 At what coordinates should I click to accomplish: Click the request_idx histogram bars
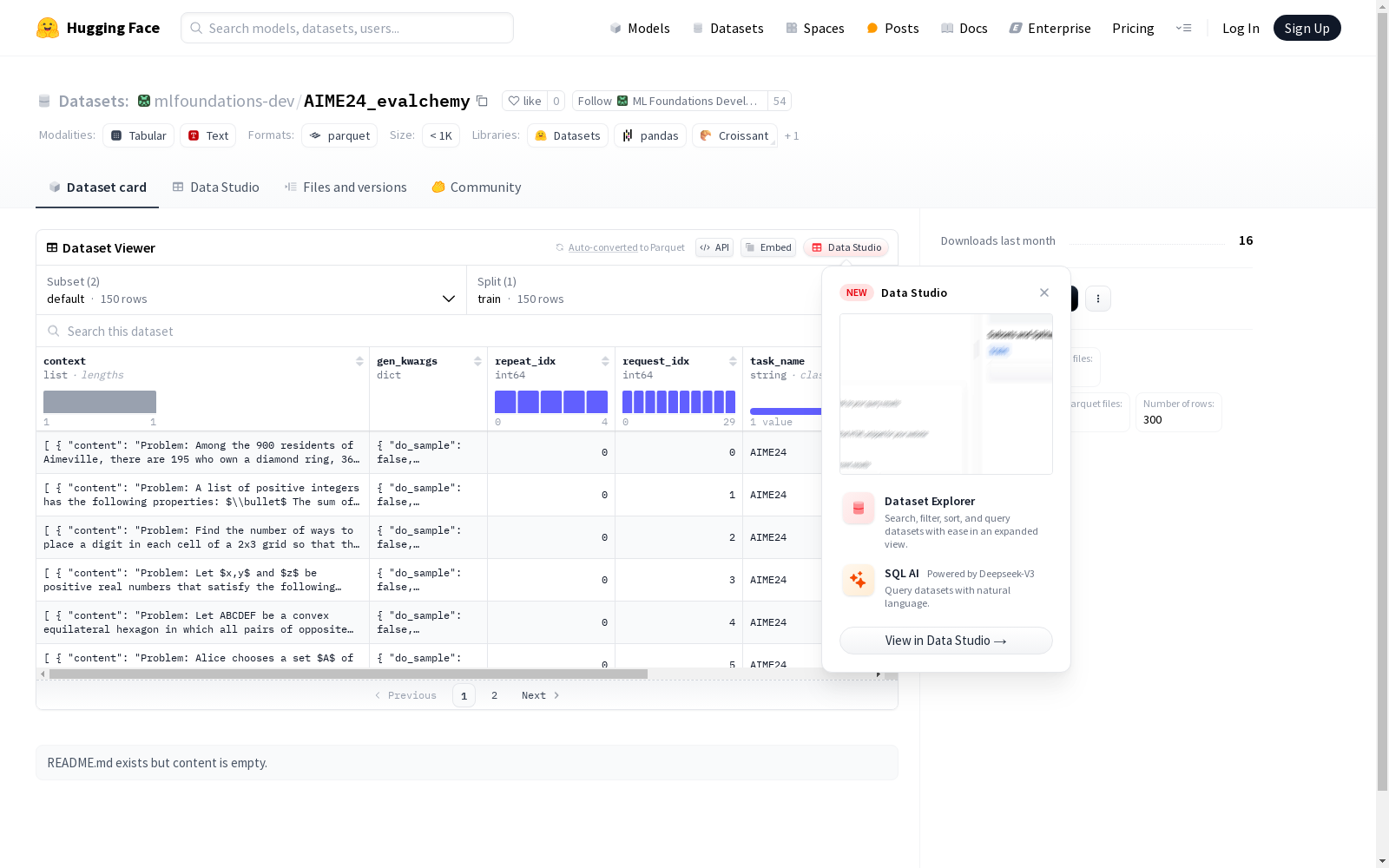pos(679,402)
